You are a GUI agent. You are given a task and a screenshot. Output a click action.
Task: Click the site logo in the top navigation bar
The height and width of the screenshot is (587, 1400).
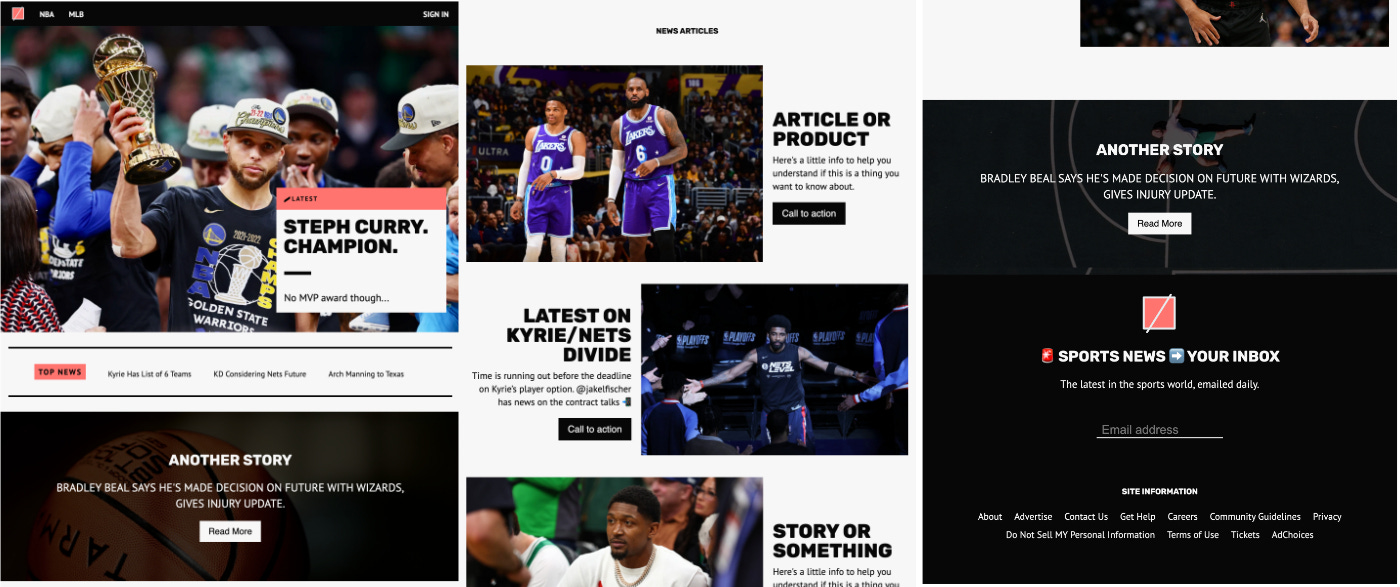[x=18, y=14]
